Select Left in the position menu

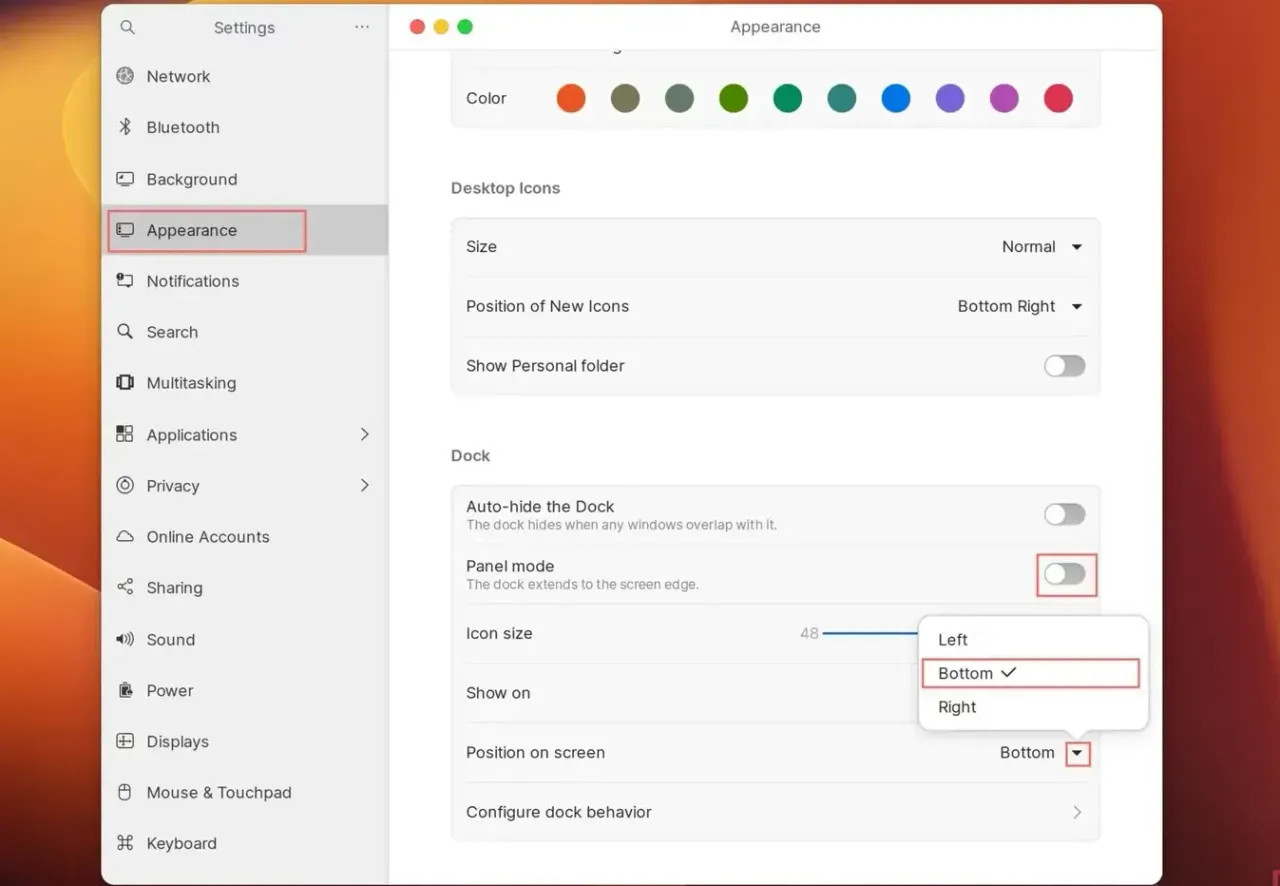(952, 639)
